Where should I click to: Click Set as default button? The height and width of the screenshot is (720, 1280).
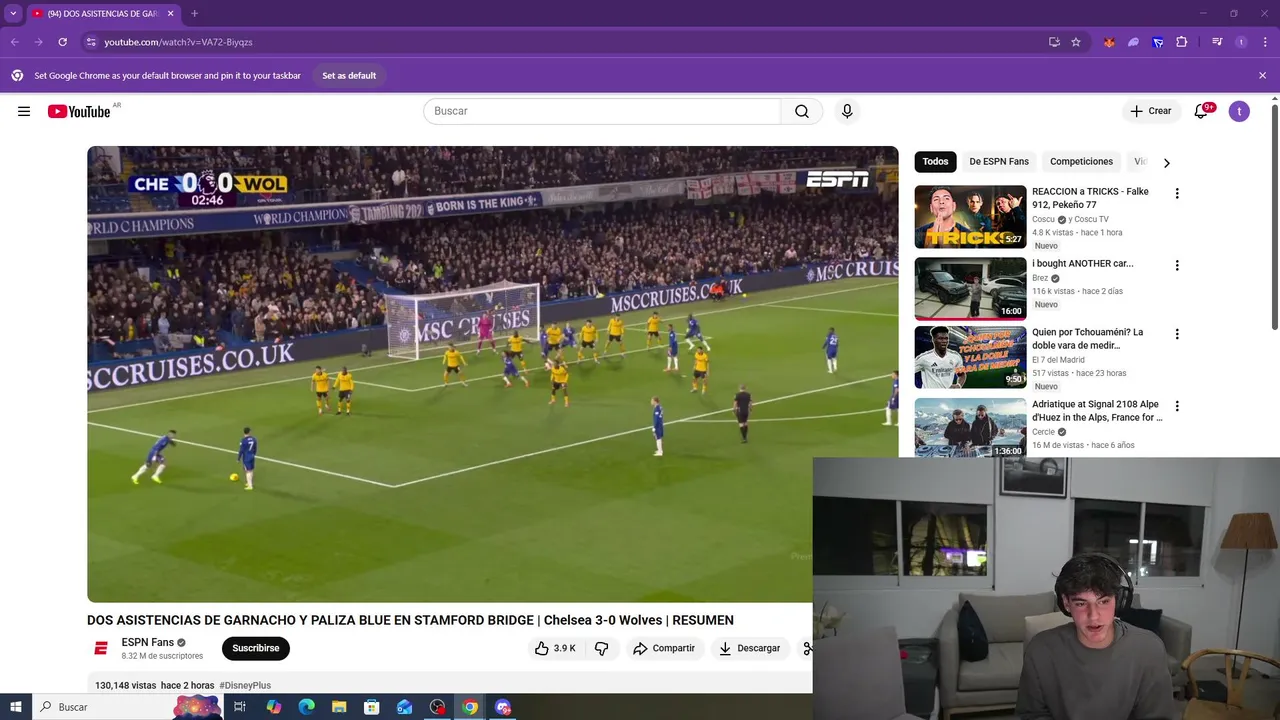click(349, 75)
